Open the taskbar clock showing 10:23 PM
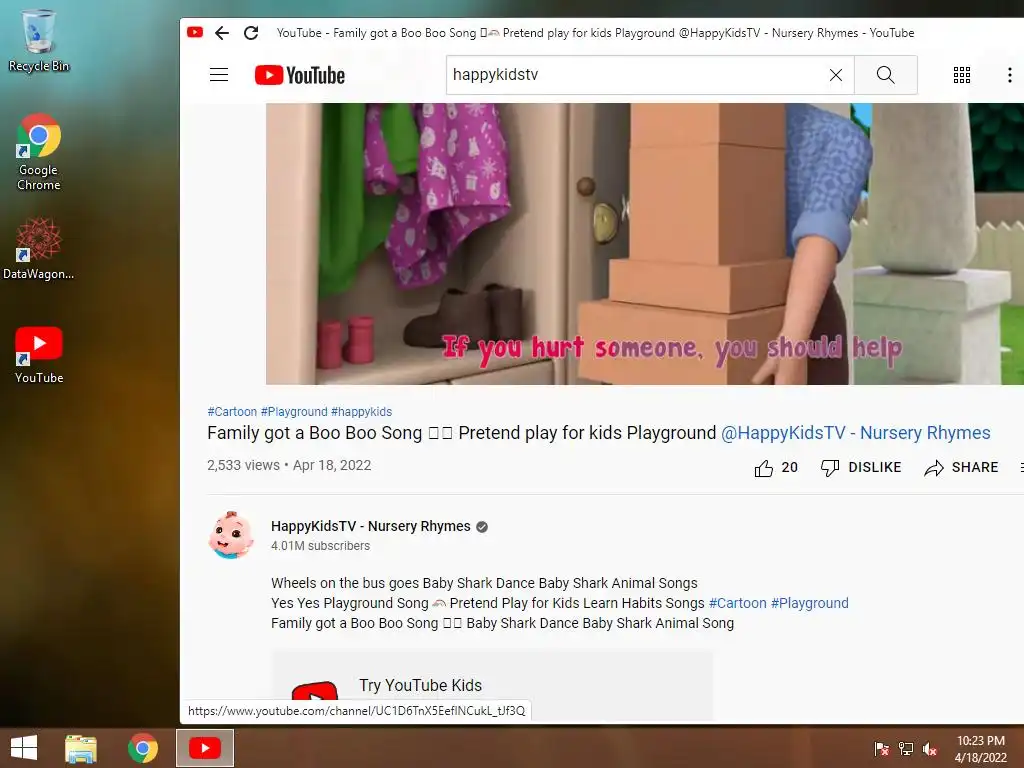This screenshot has height=768, width=1024. (980, 748)
